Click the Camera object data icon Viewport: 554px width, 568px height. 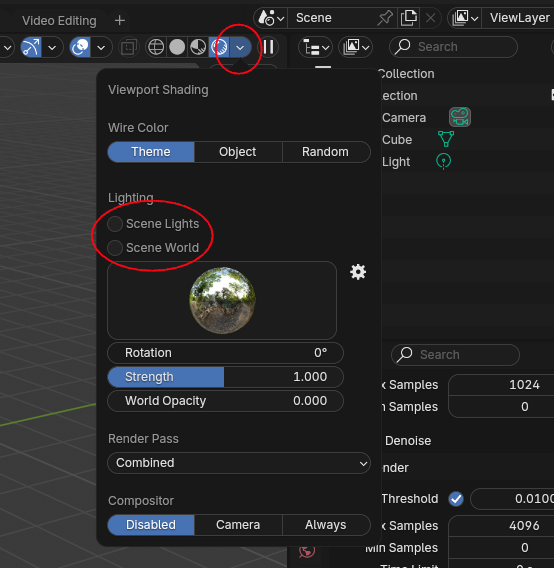pos(460,117)
